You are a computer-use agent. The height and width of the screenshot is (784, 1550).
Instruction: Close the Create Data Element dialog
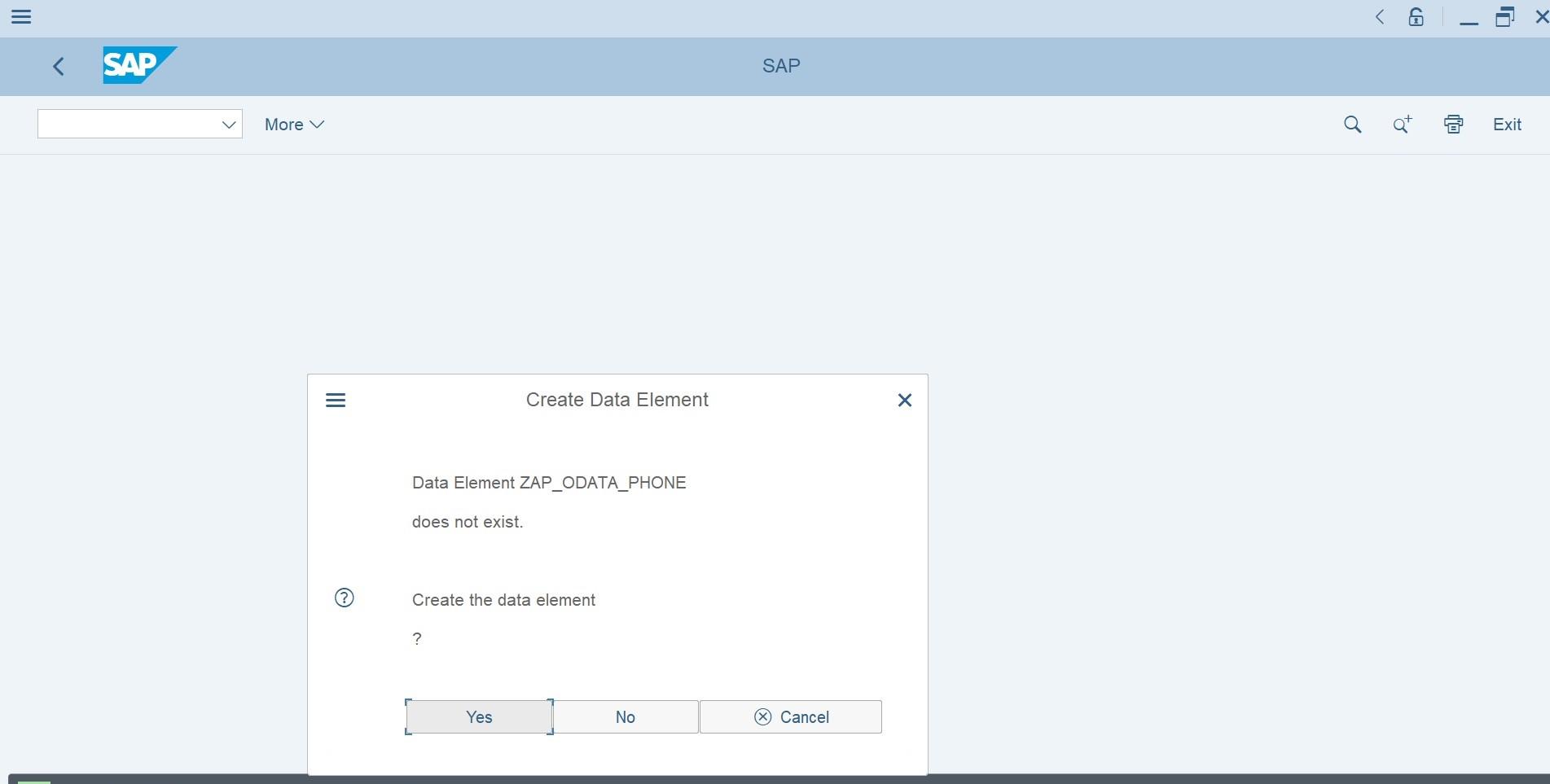[x=904, y=400]
